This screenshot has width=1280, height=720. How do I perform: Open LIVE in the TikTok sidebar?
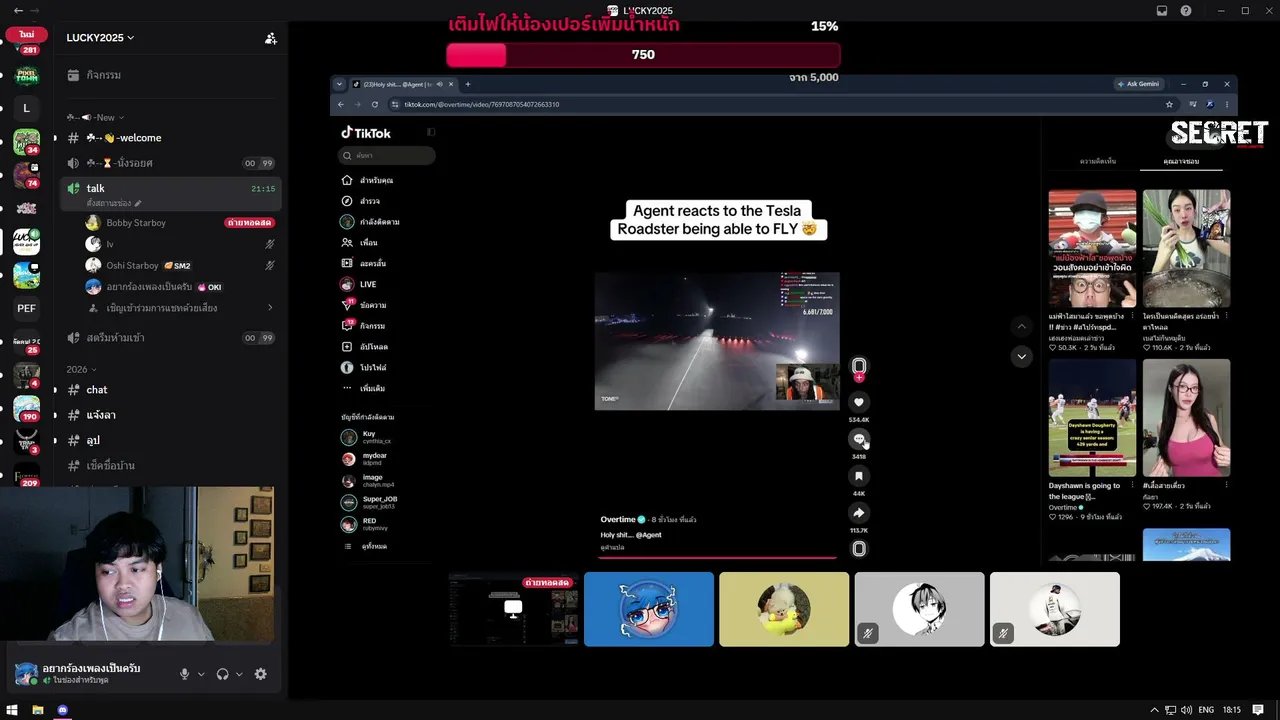tap(358, 284)
